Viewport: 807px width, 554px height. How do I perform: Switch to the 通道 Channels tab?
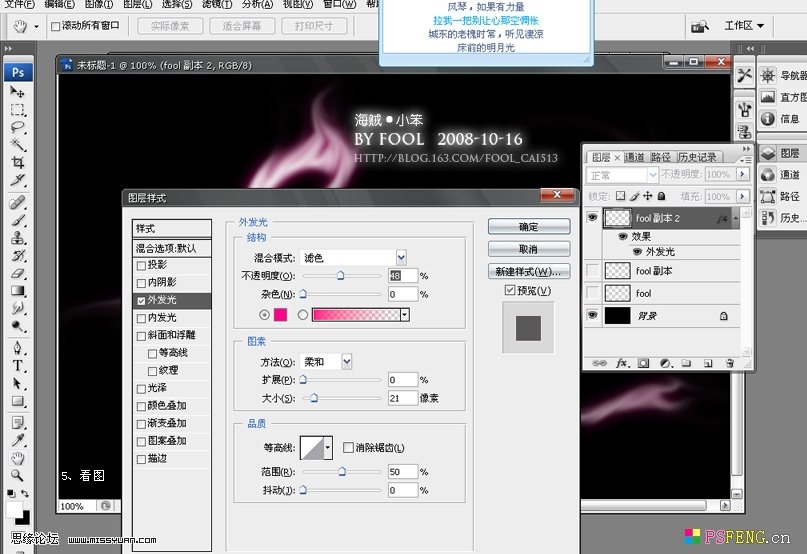click(635, 157)
